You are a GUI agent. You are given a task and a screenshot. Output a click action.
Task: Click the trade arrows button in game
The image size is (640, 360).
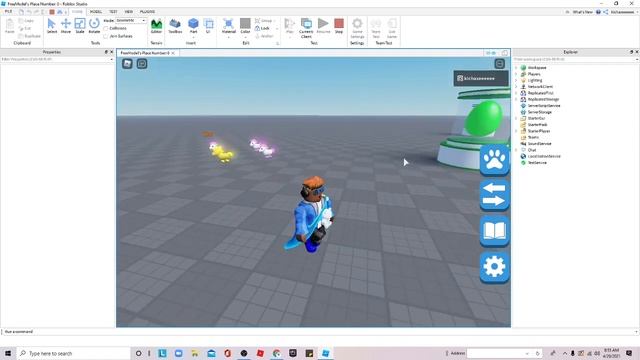(494, 195)
